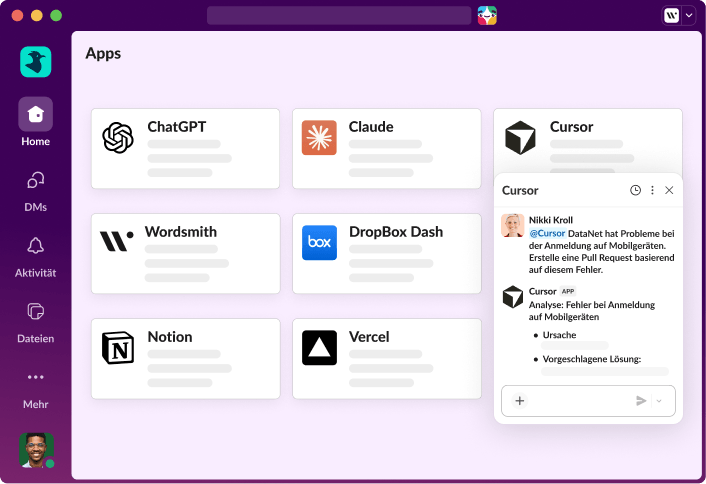
Task: Click the Apps page heading
Action: [x=103, y=53]
